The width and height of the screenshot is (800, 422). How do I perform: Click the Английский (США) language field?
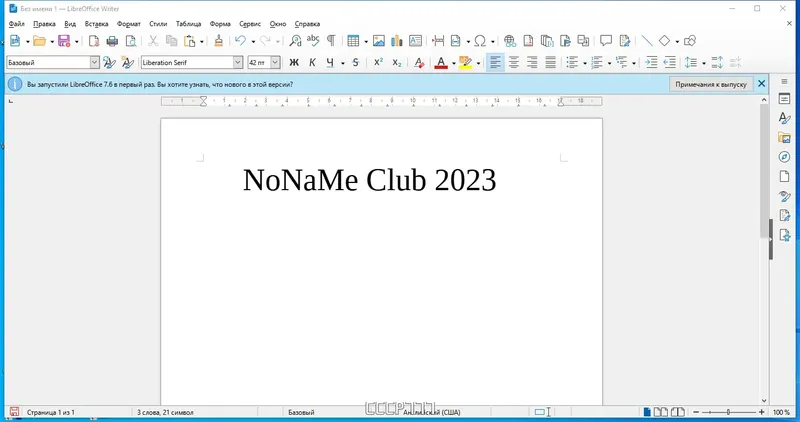tap(431, 412)
